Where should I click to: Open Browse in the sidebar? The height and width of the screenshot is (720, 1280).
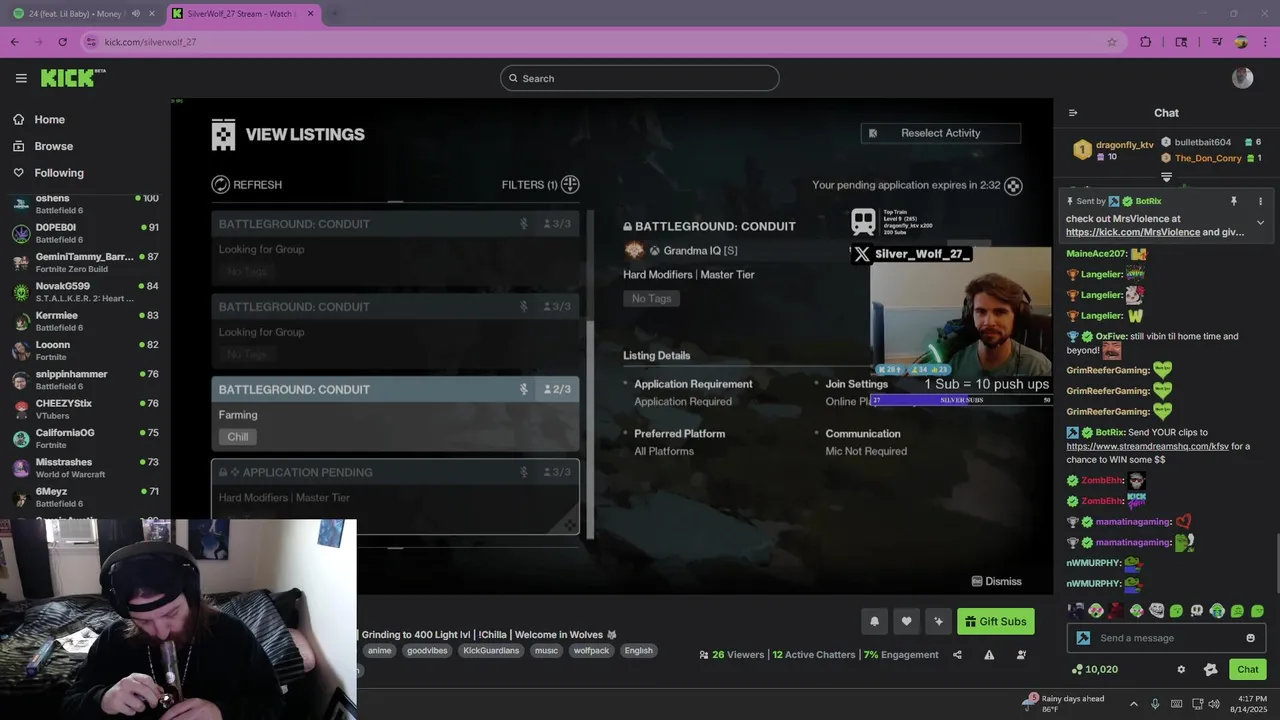click(x=53, y=146)
